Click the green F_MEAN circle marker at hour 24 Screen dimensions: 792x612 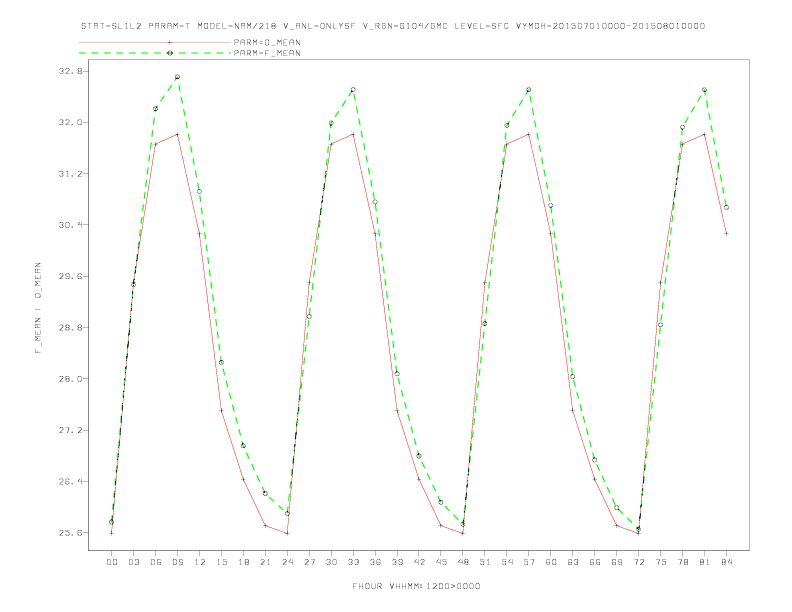coord(287,514)
